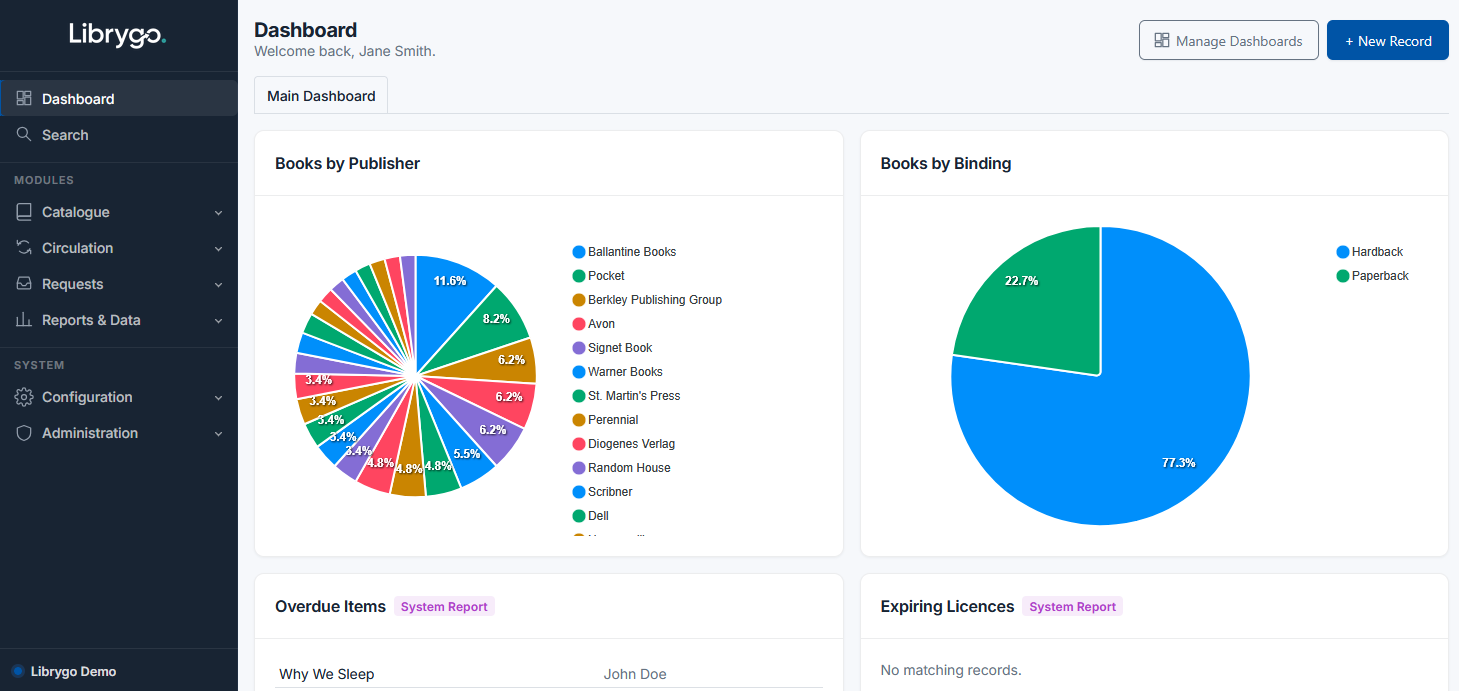Toggle Hardback legend swatch
Image resolution: width=1459 pixels, height=691 pixels.
pos(1342,252)
